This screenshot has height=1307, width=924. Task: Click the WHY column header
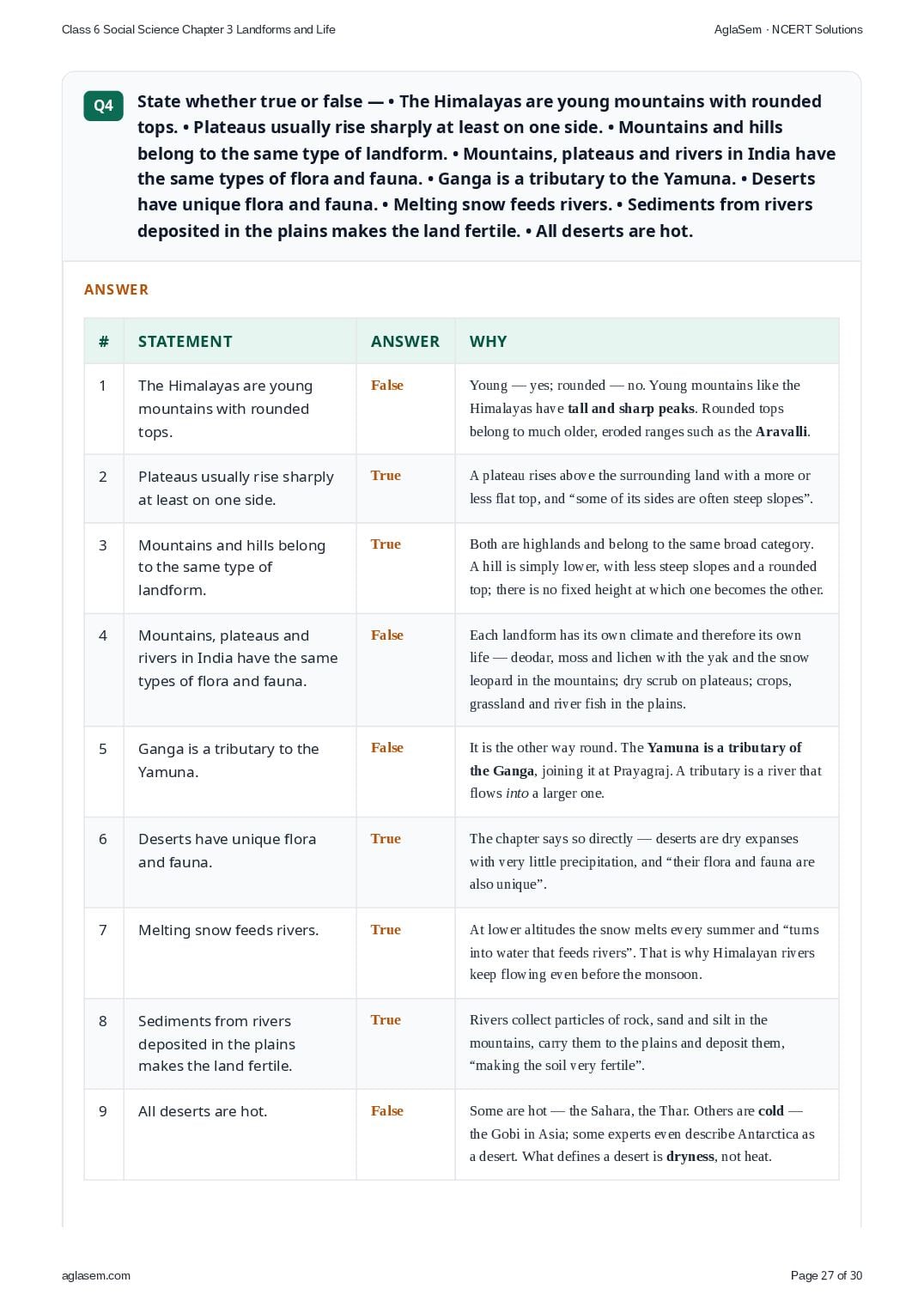point(488,341)
